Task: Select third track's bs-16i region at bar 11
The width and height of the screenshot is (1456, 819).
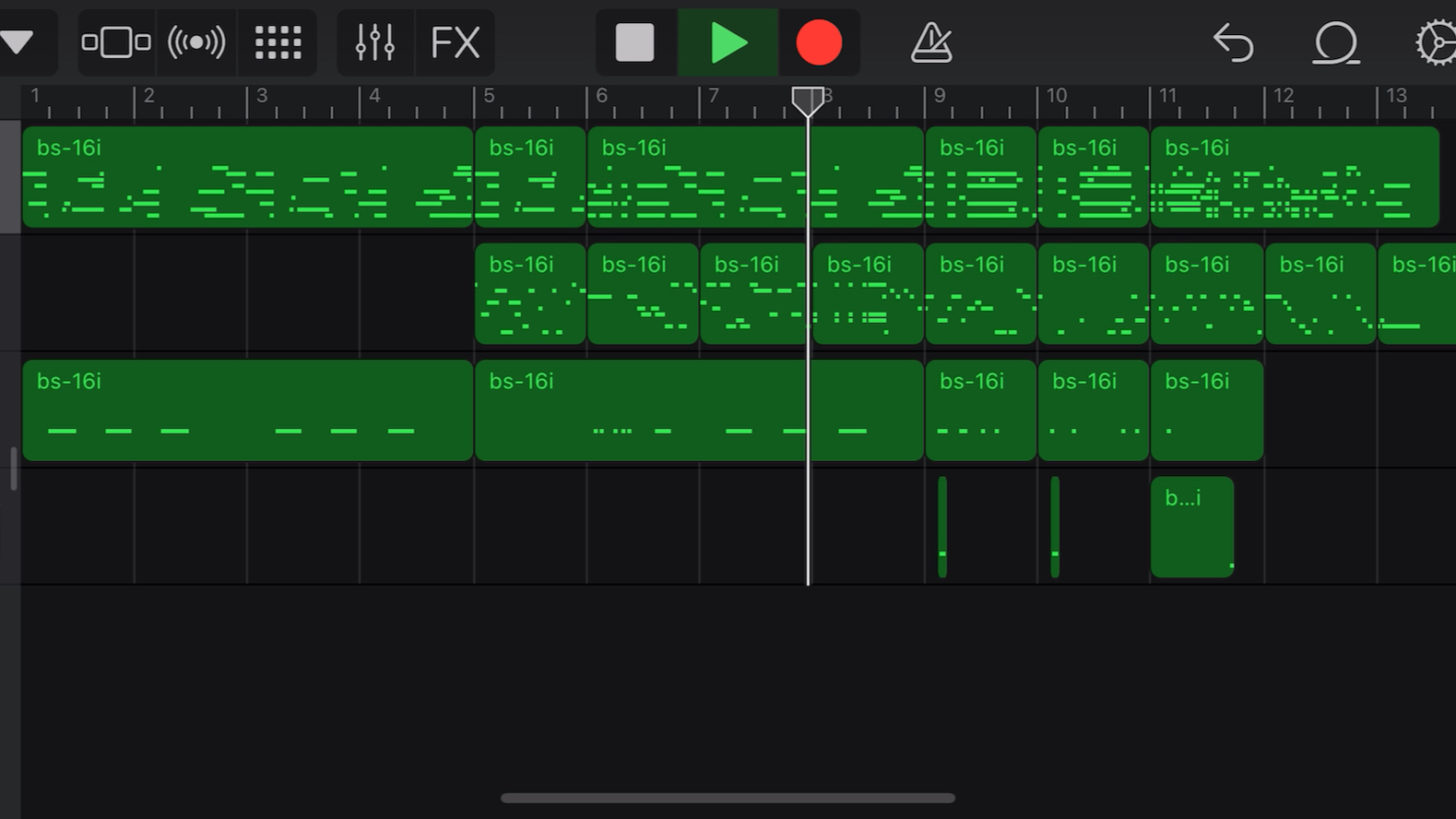Action: click(1207, 410)
